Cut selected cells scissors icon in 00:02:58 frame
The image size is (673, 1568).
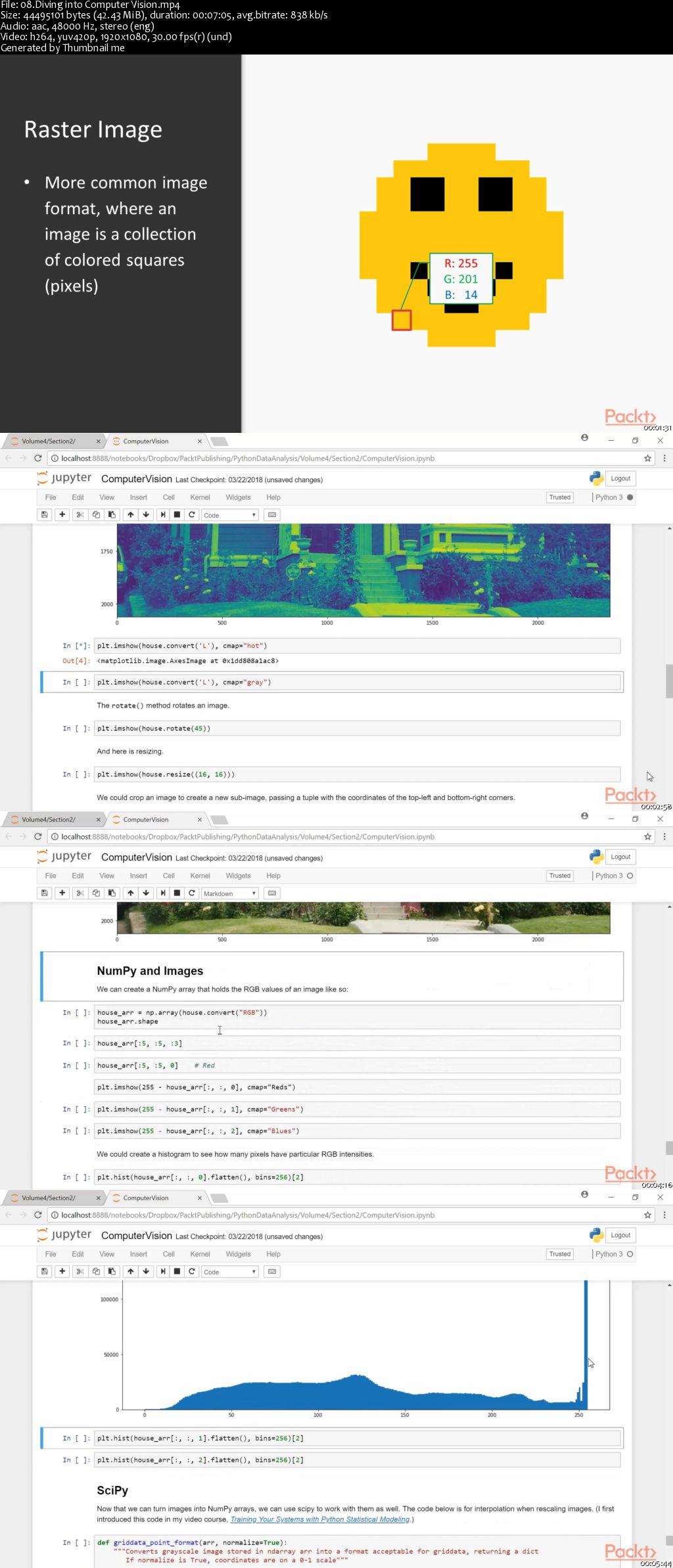[x=80, y=514]
